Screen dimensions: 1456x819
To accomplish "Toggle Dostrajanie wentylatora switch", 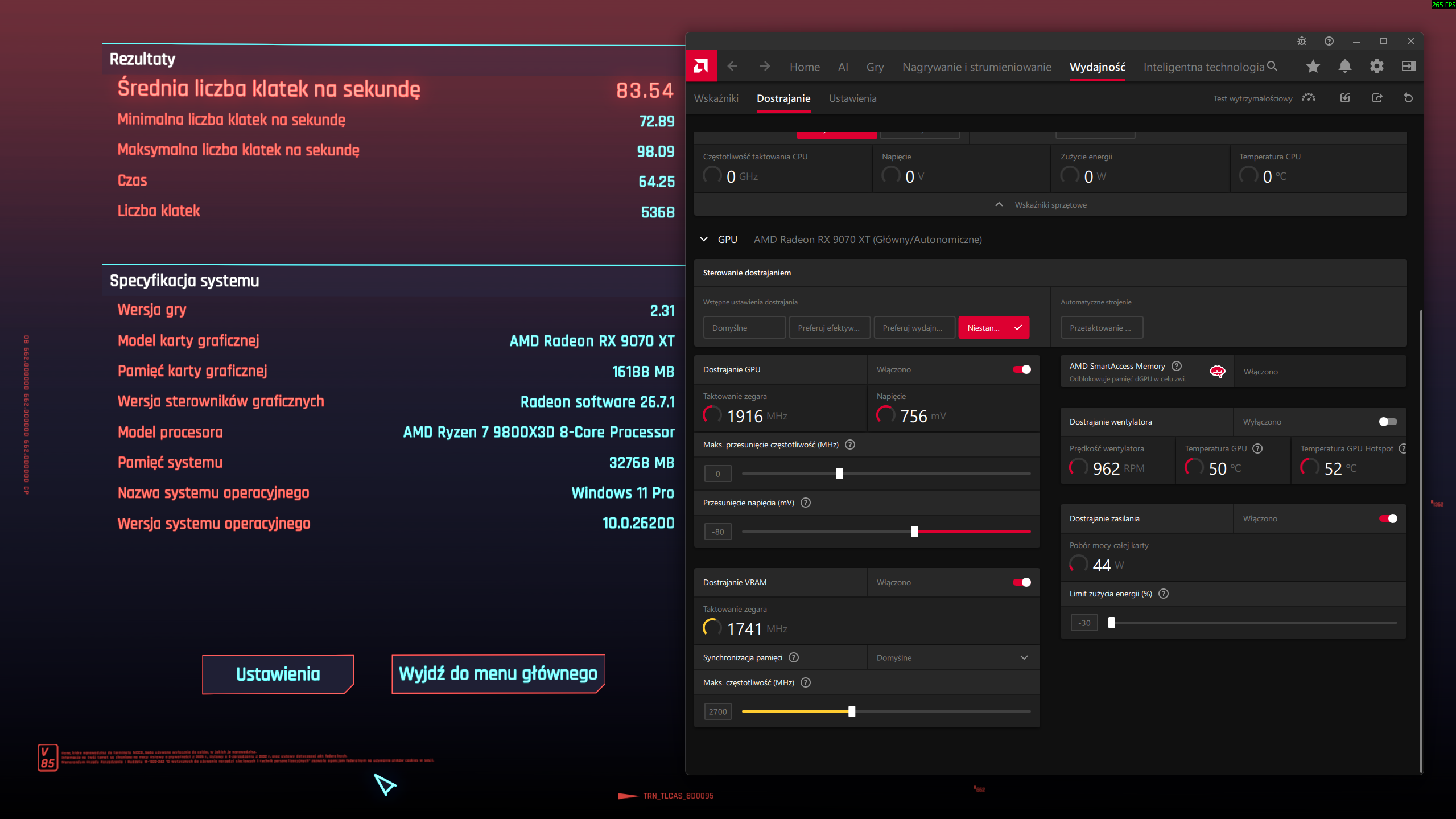I will (1388, 422).
